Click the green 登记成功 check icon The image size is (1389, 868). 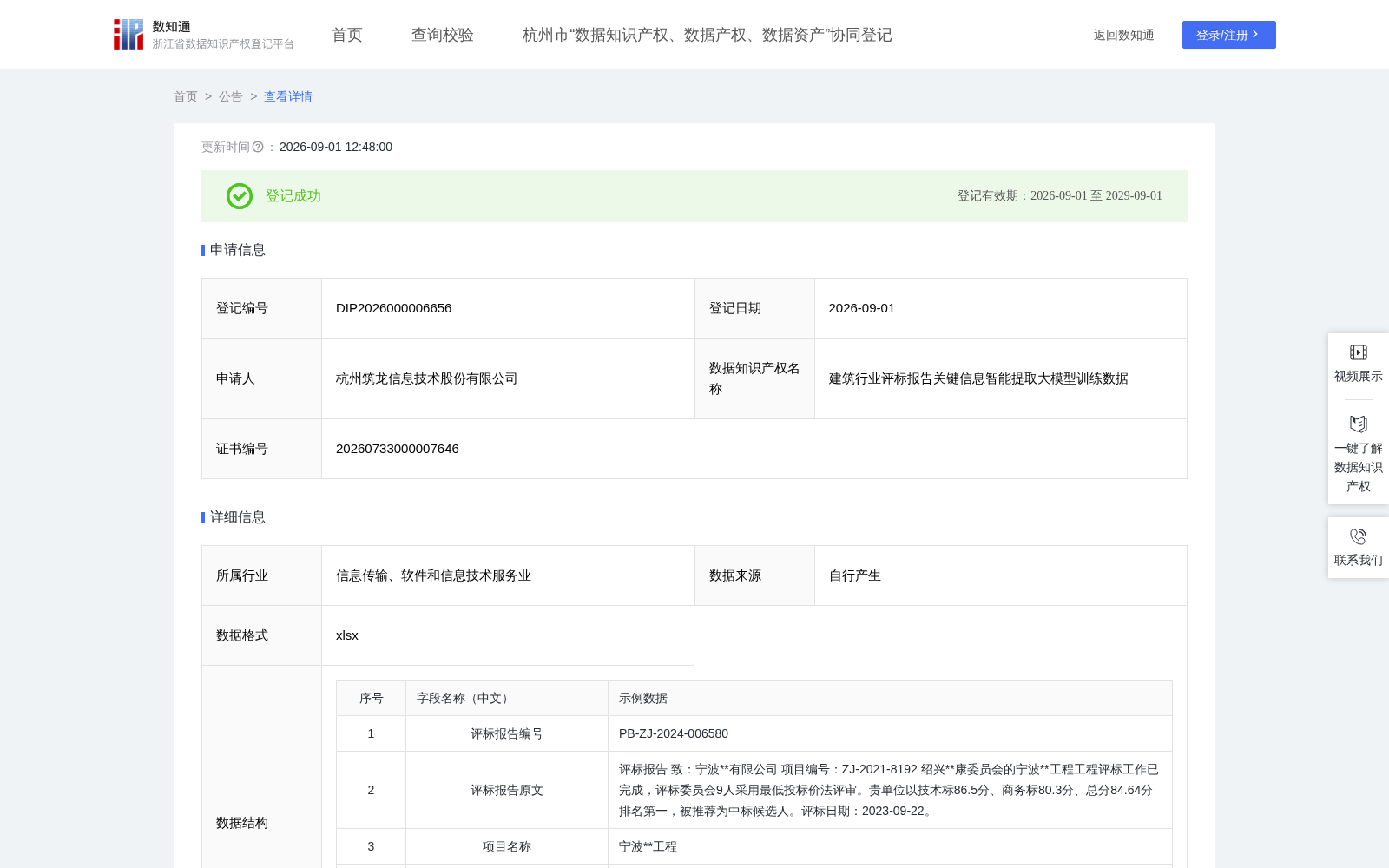point(240,196)
